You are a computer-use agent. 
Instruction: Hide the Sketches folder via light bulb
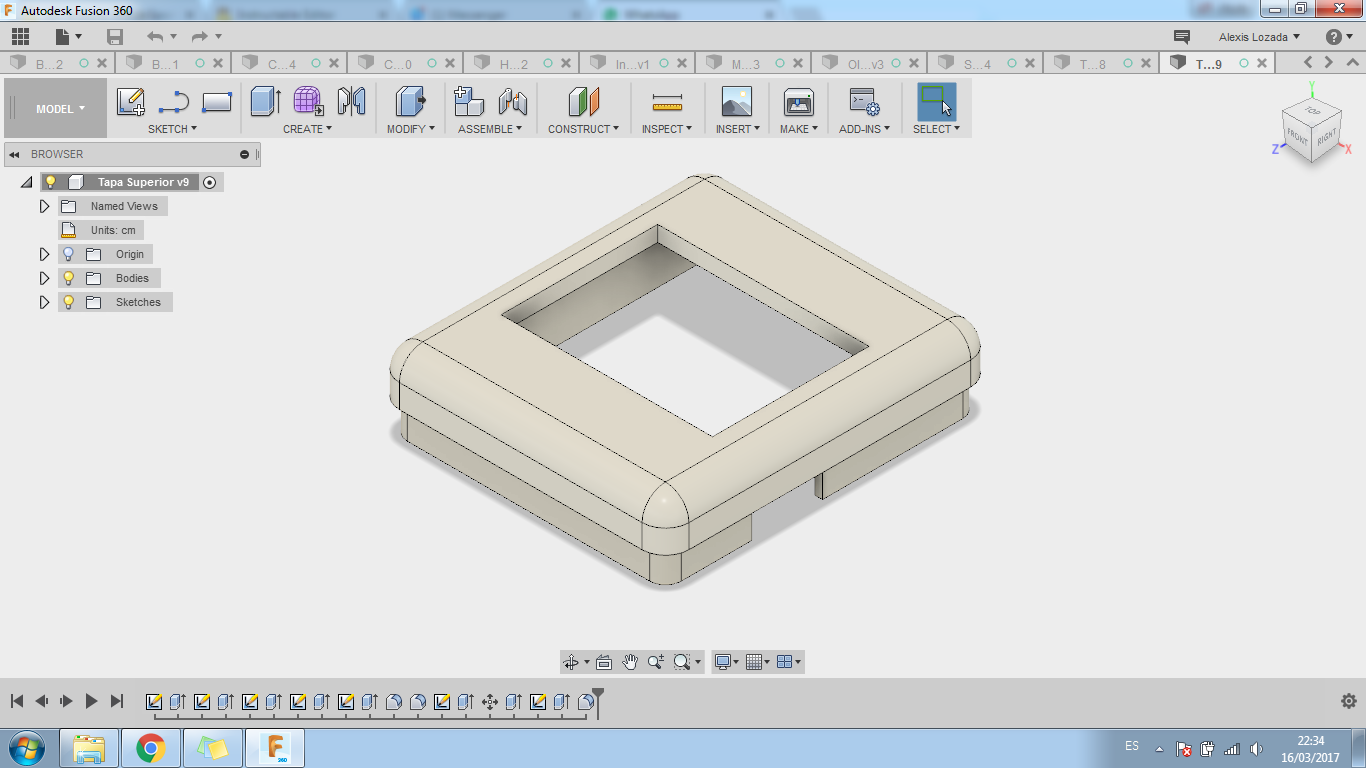tap(69, 303)
